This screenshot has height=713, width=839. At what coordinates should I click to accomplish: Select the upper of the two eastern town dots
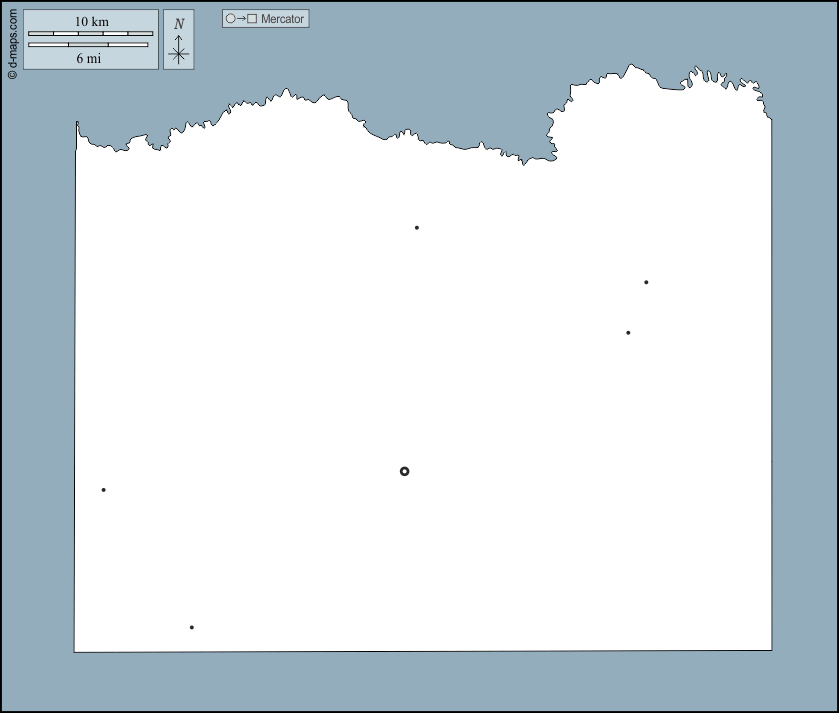point(646,282)
